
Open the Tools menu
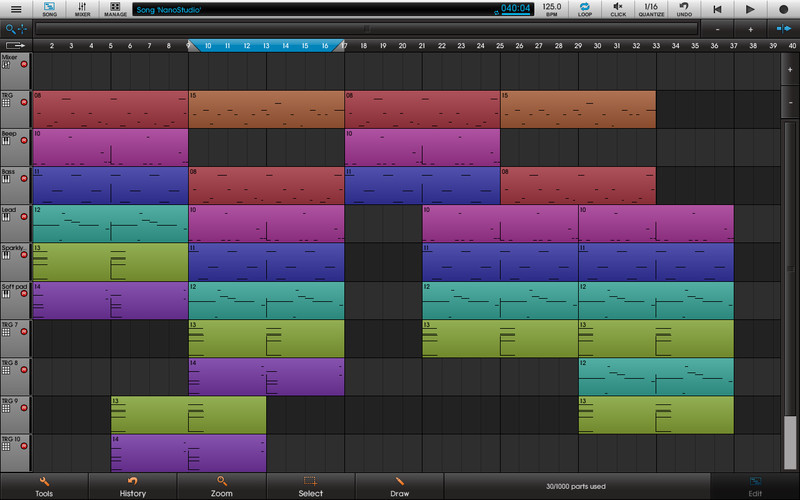coord(44,486)
